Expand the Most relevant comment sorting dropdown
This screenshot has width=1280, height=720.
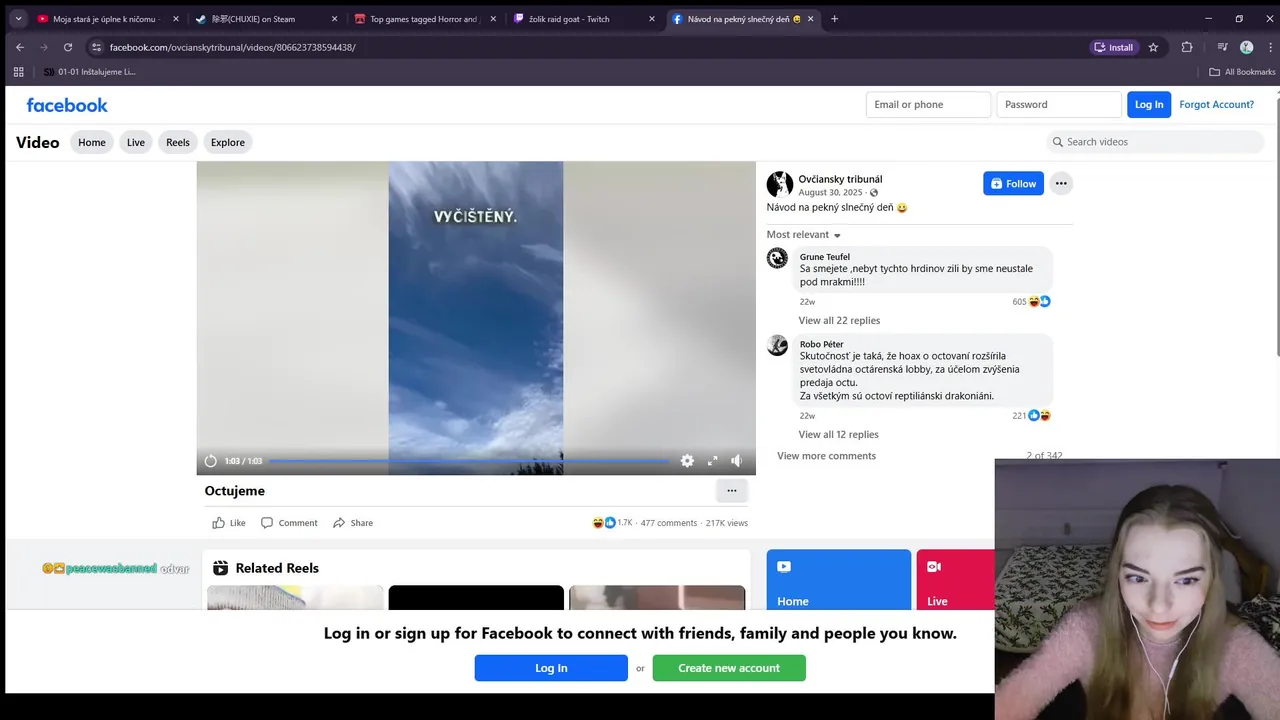pyautogui.click(x=804, y=235)
